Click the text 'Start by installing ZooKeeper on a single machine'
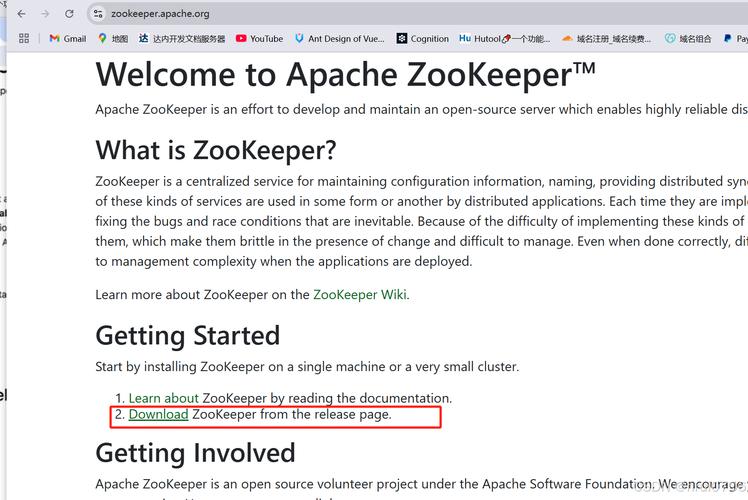Image resolution: width=748 pixels, height=500 pixels. pyautogui.click(x=240, y=367)
